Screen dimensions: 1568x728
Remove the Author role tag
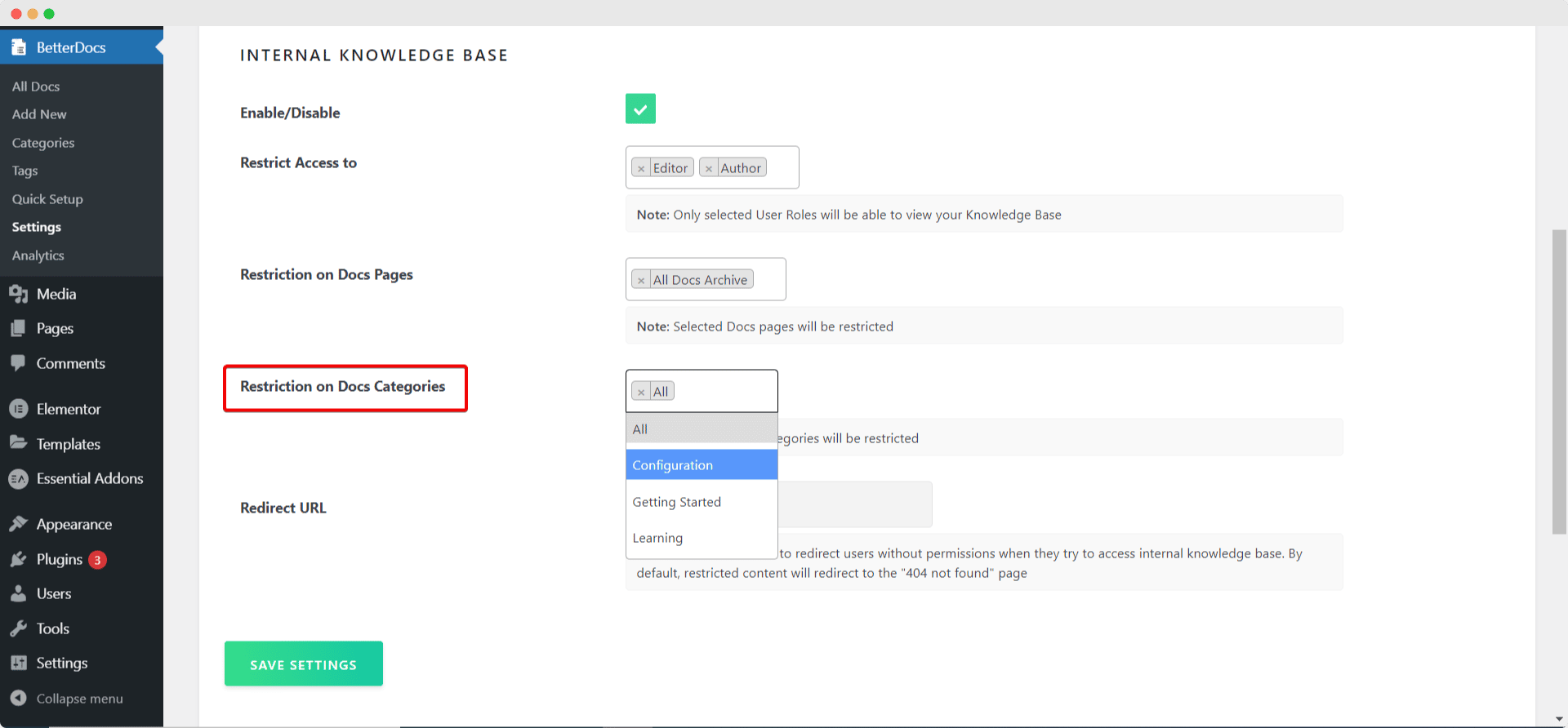pos(709,168)
